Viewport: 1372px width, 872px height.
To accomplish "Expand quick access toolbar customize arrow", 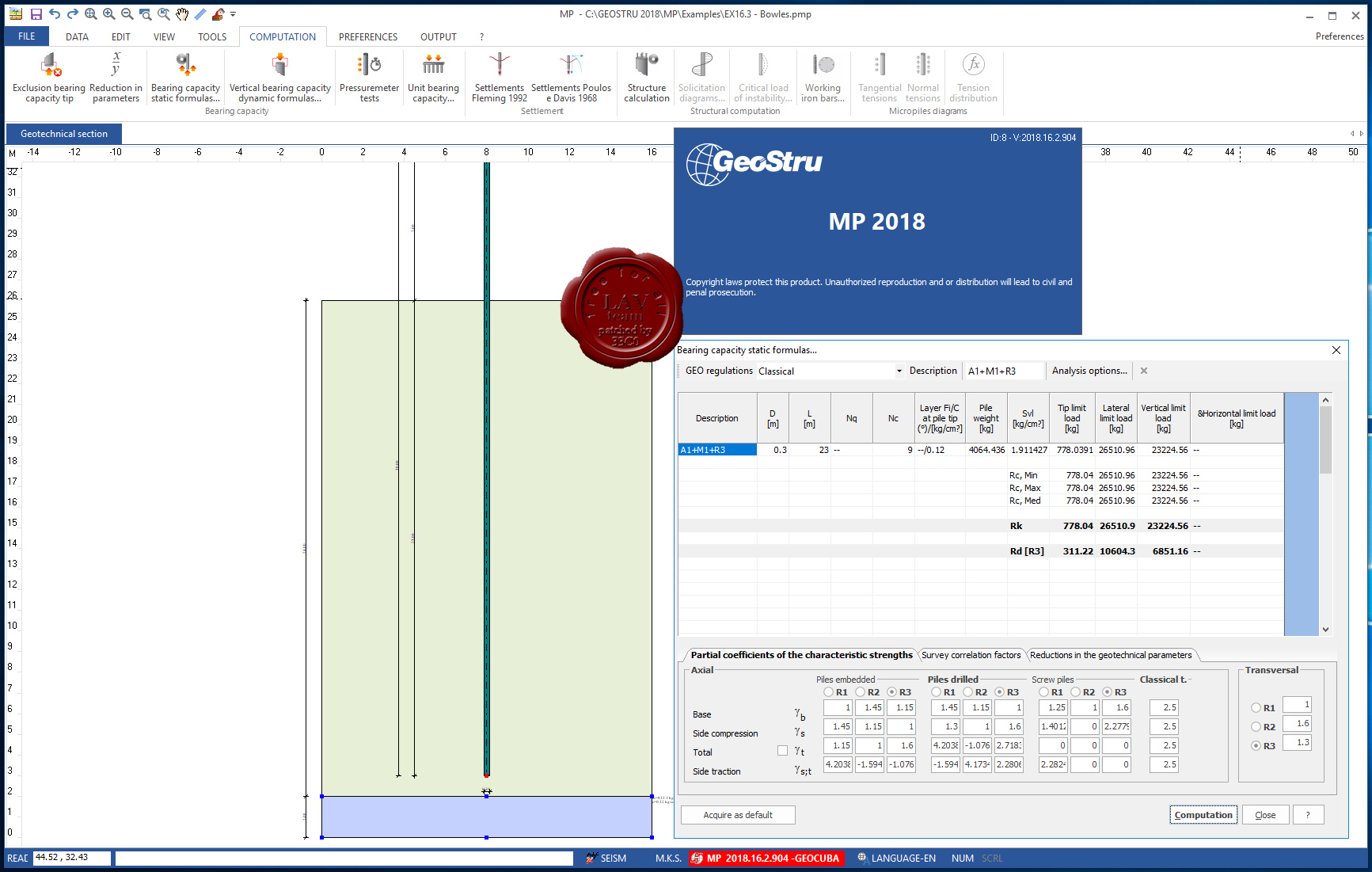I will (x=233, y=14).
